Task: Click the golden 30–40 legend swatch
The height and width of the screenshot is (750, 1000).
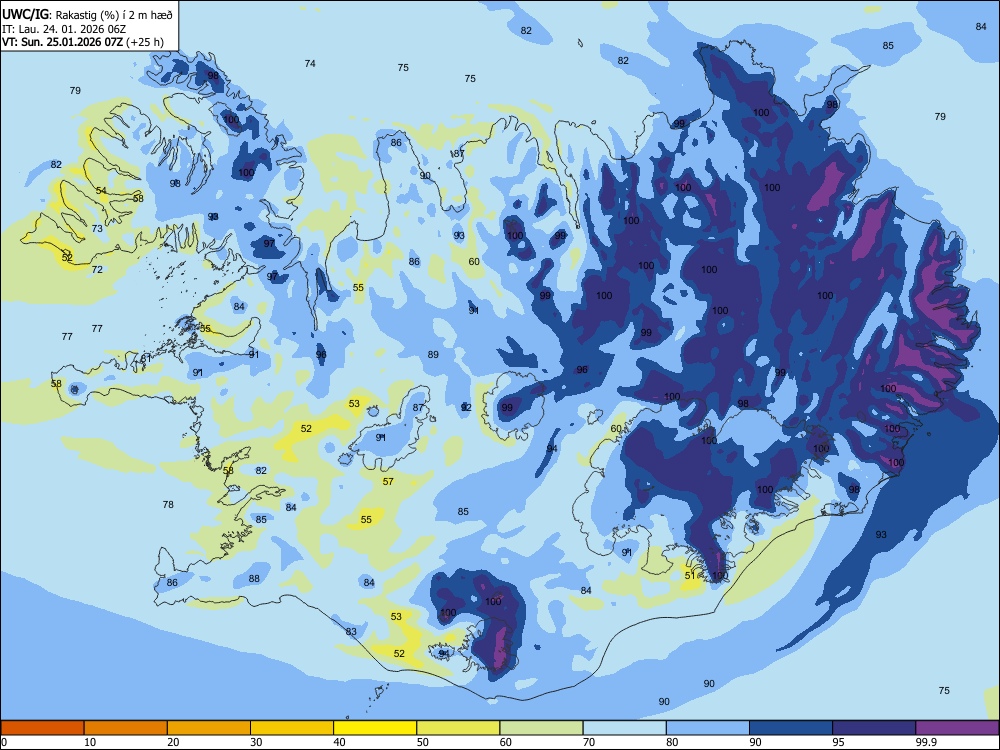Action: (x=292, y=728)
